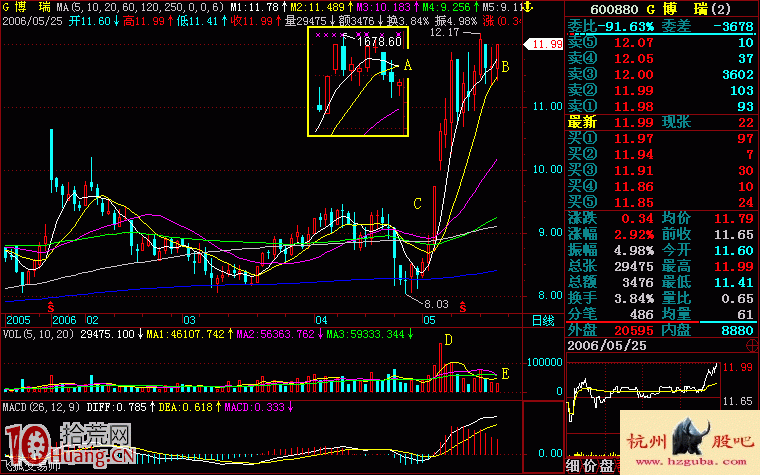Click the MA3:59333.344 volume average
The image size is (760, 475).
pos(365,334)
